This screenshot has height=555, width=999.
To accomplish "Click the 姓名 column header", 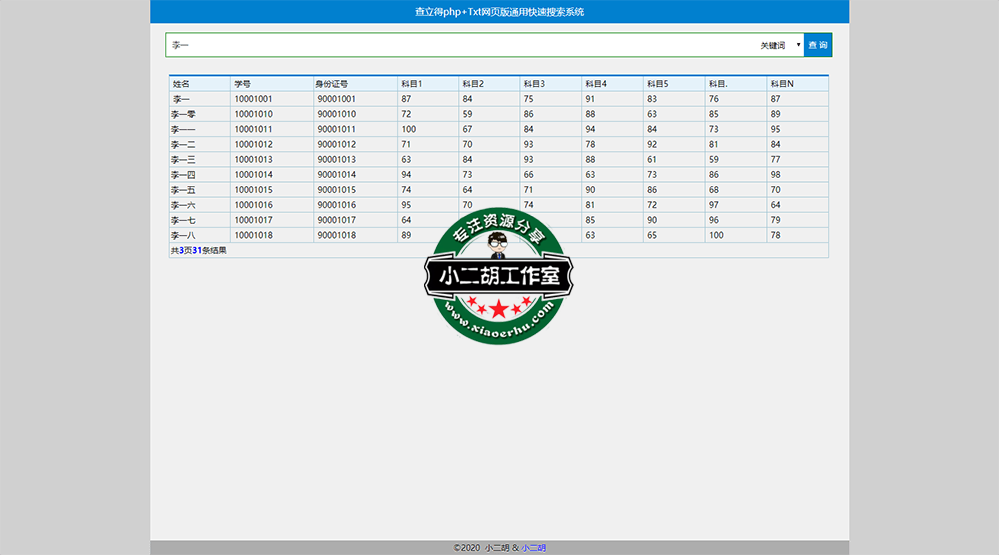I will click(x=181, y=84).
